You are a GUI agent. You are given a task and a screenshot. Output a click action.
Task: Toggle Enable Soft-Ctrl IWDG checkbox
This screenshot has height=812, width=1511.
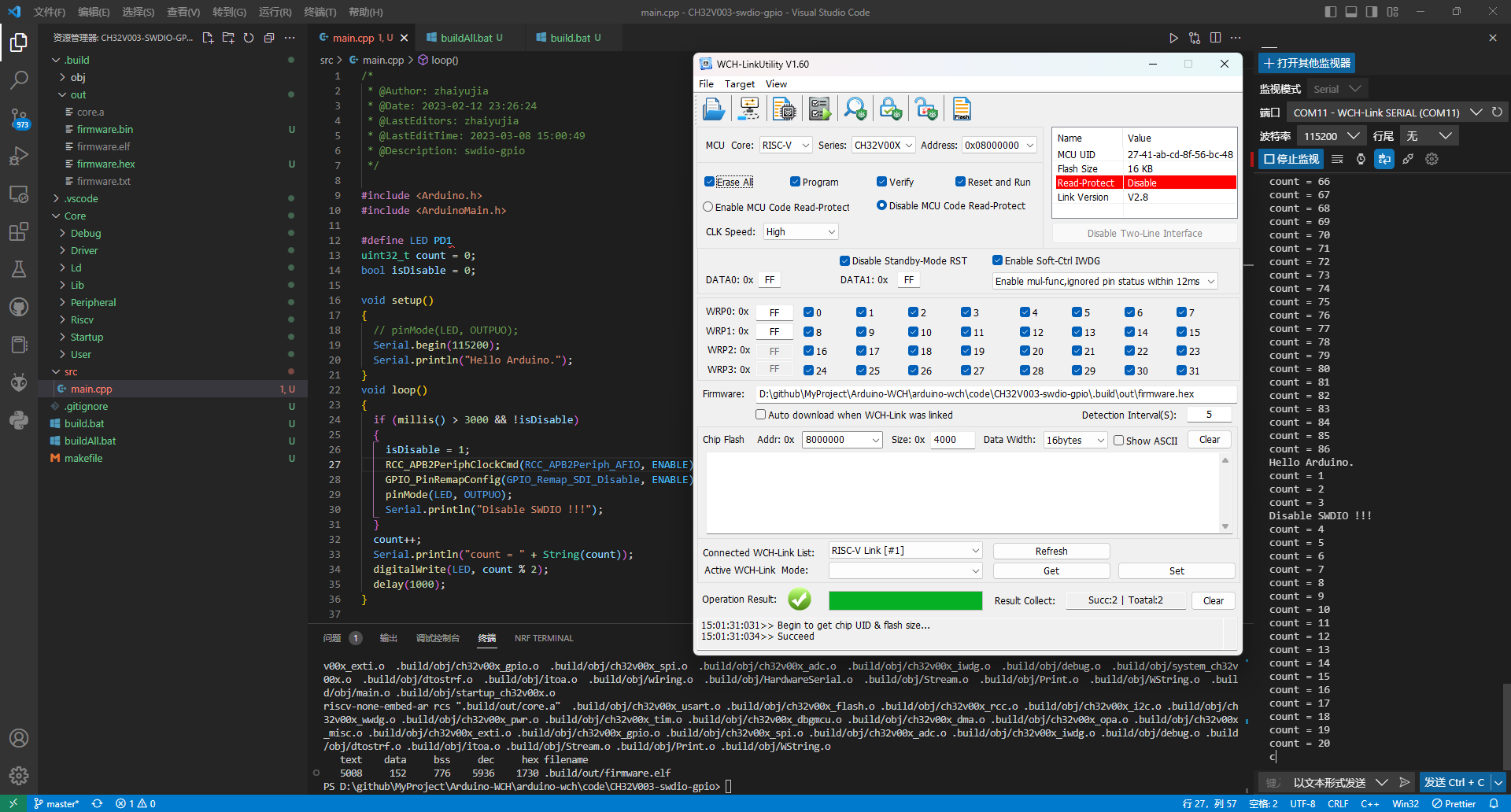point(997,260)
